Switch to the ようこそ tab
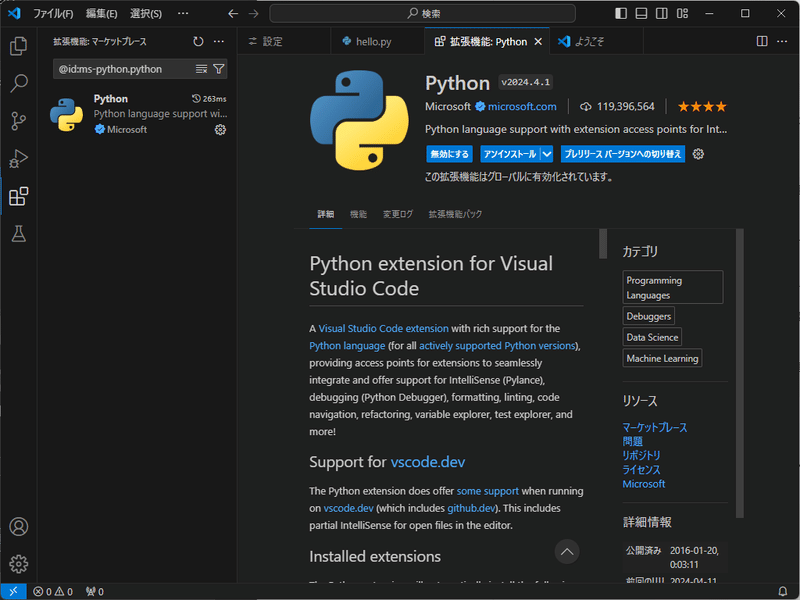This screenshot has width=800, height=600. coord(596,41)
